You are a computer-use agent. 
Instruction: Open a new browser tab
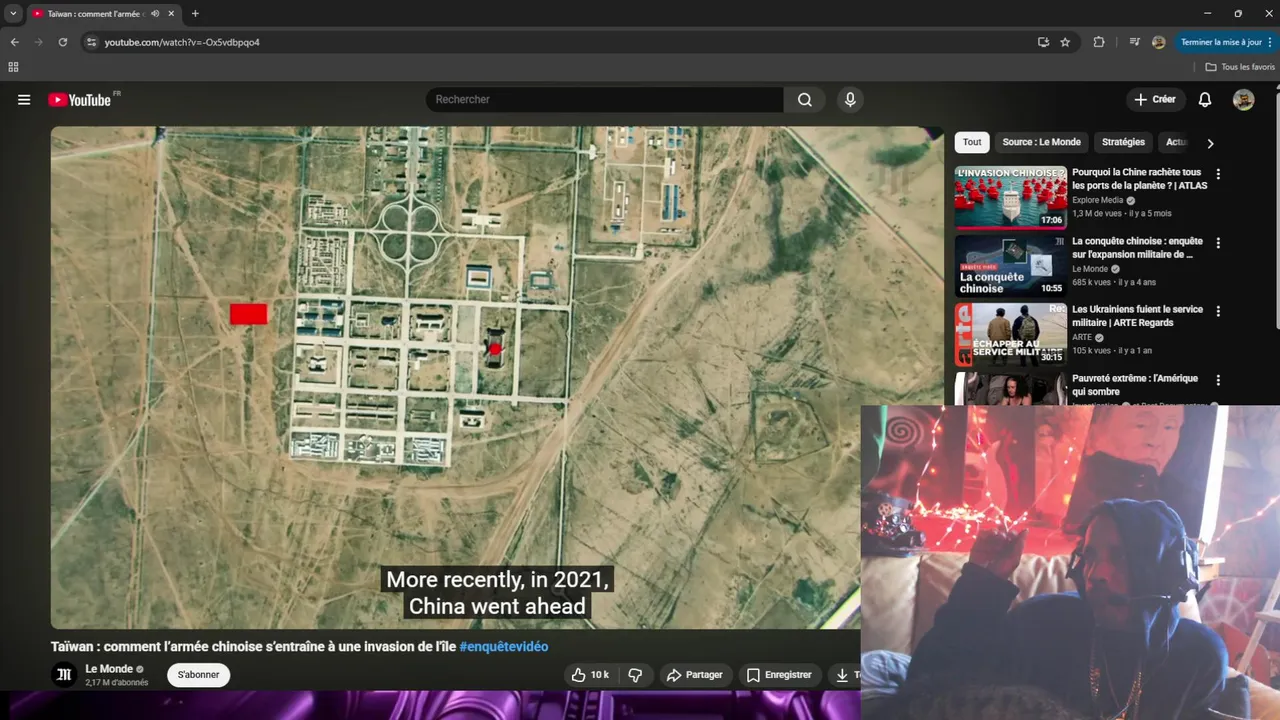click(x=195, y=14)
